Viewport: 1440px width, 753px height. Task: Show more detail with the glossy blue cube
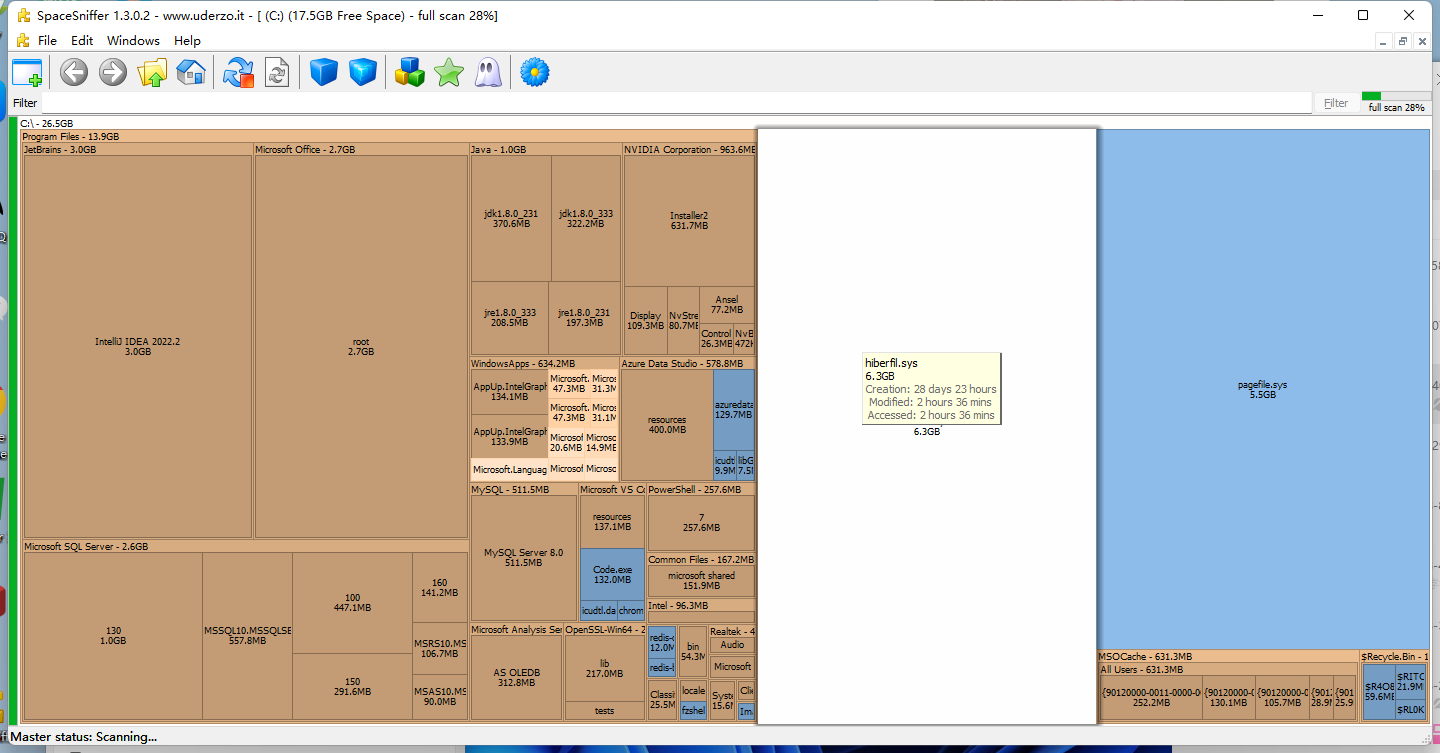pyautogui.click(x=362, y=72)
